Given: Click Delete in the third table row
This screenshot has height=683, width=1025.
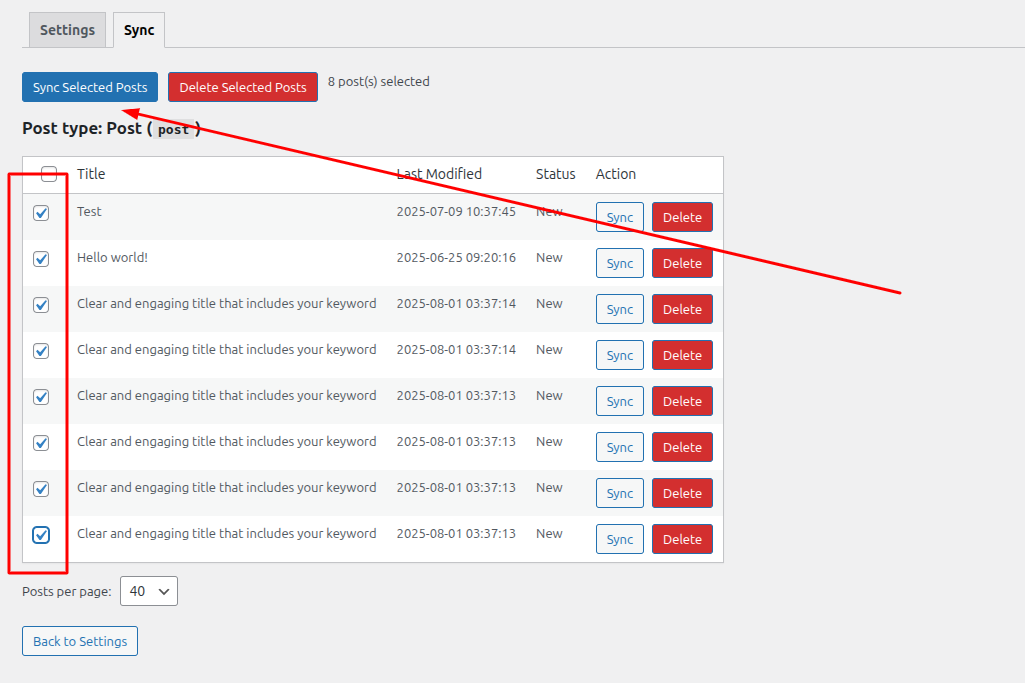Looking at the screenshot, I should [x=682, y=310].
